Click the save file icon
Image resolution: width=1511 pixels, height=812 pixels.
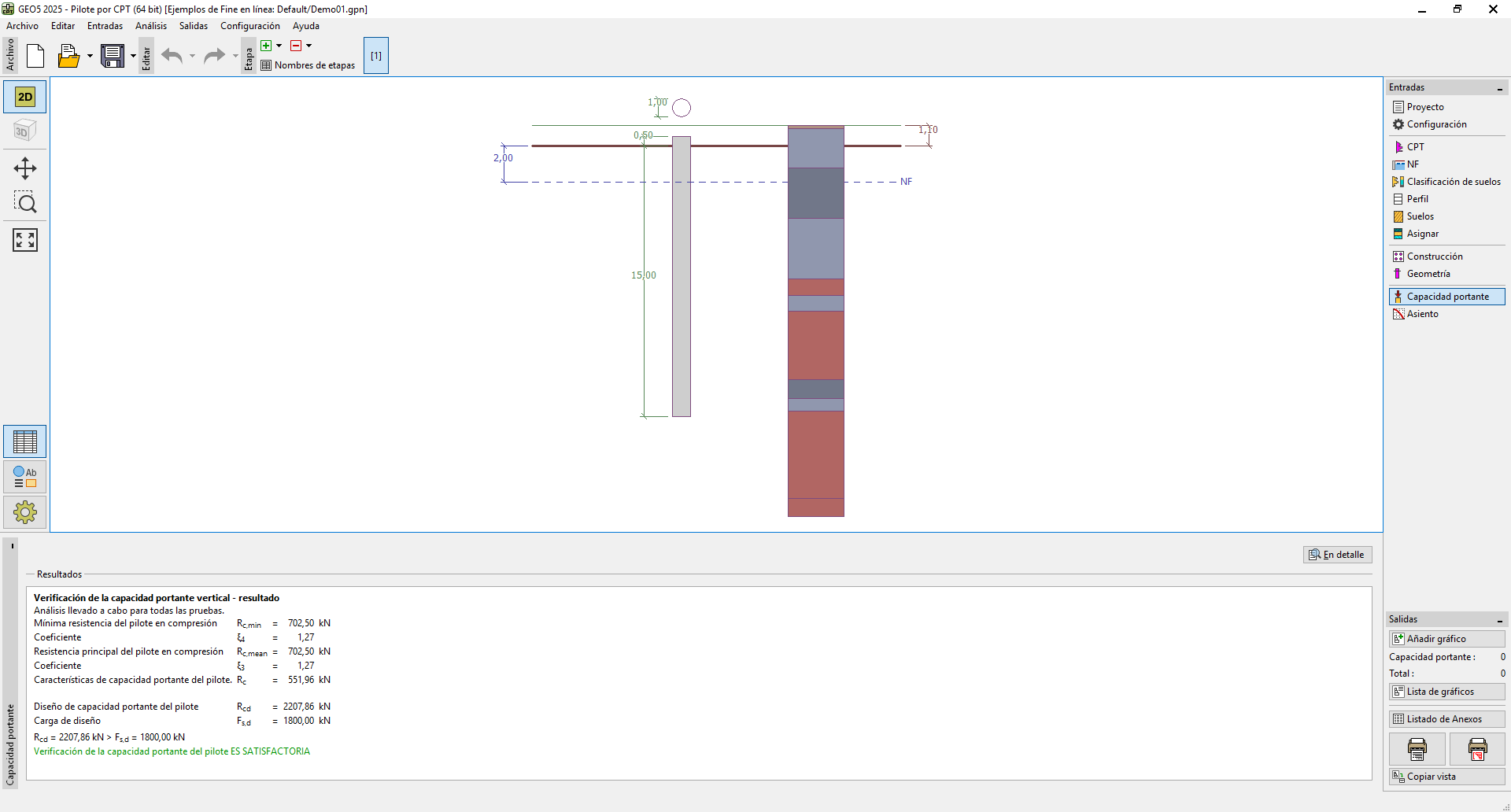click(x=113, y=56)
